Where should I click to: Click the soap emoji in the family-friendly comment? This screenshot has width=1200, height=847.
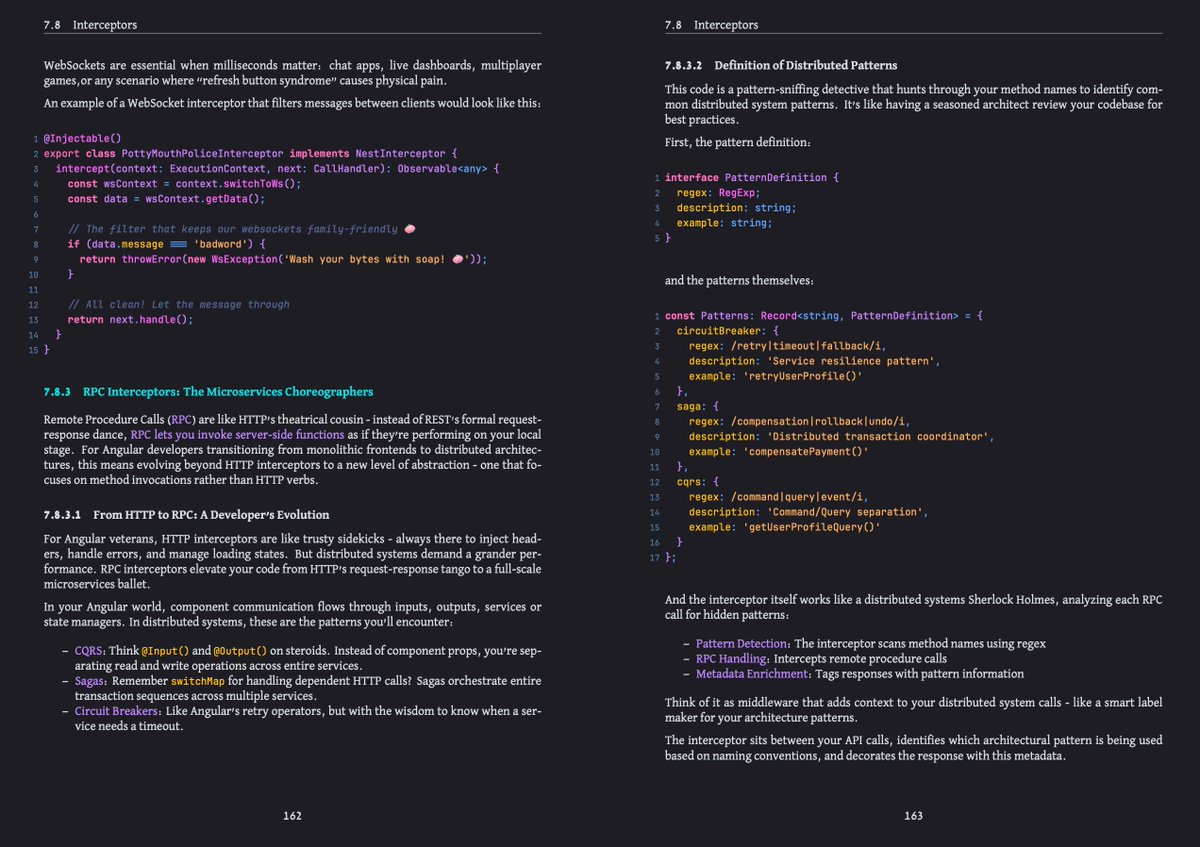click(408, 229)
